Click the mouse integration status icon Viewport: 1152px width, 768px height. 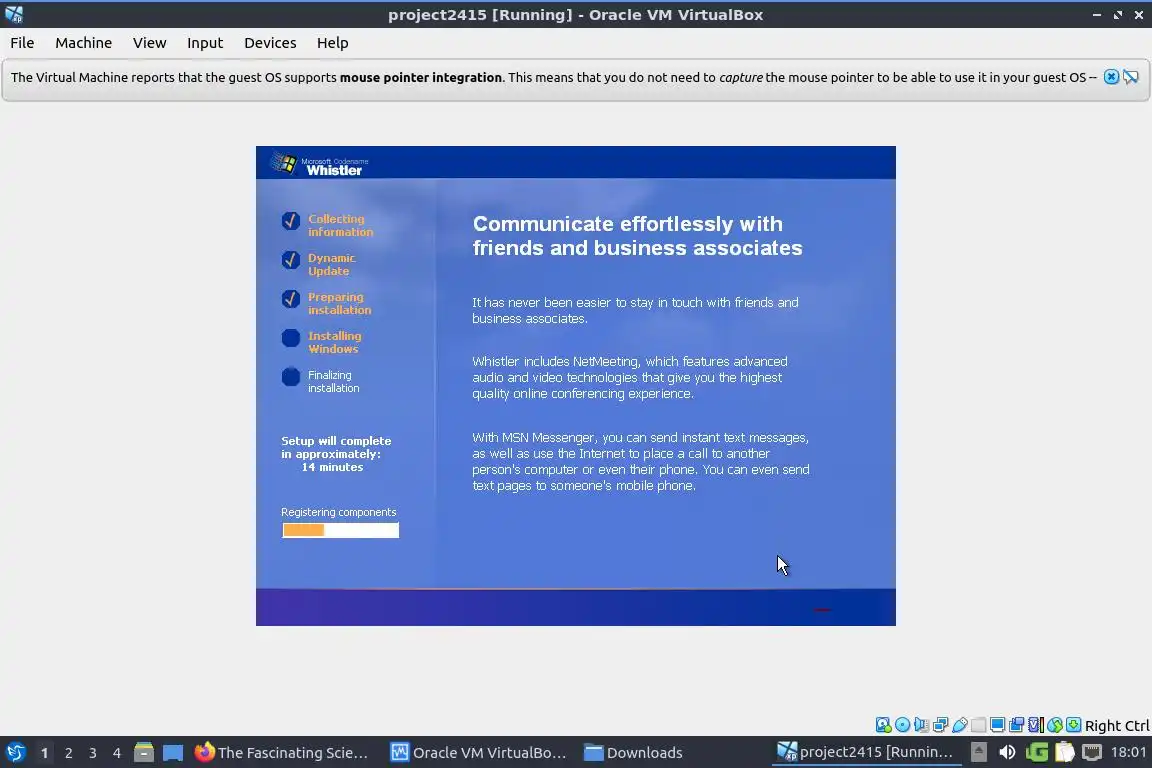coord(1055,725)
